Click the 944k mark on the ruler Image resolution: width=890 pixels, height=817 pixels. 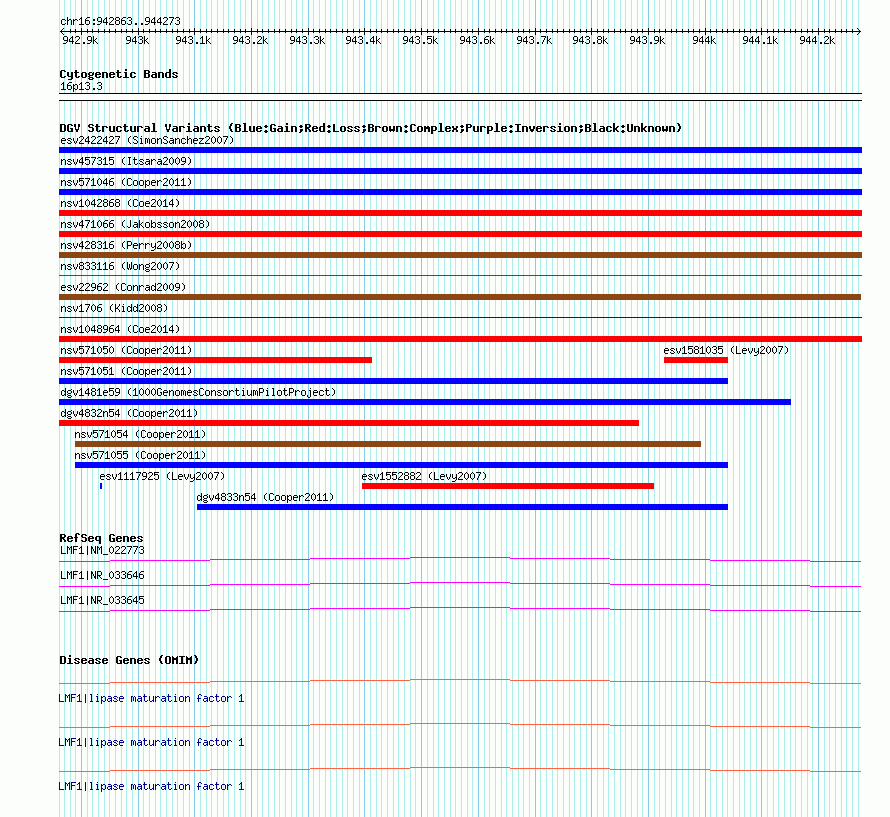[x=704, y=40]
